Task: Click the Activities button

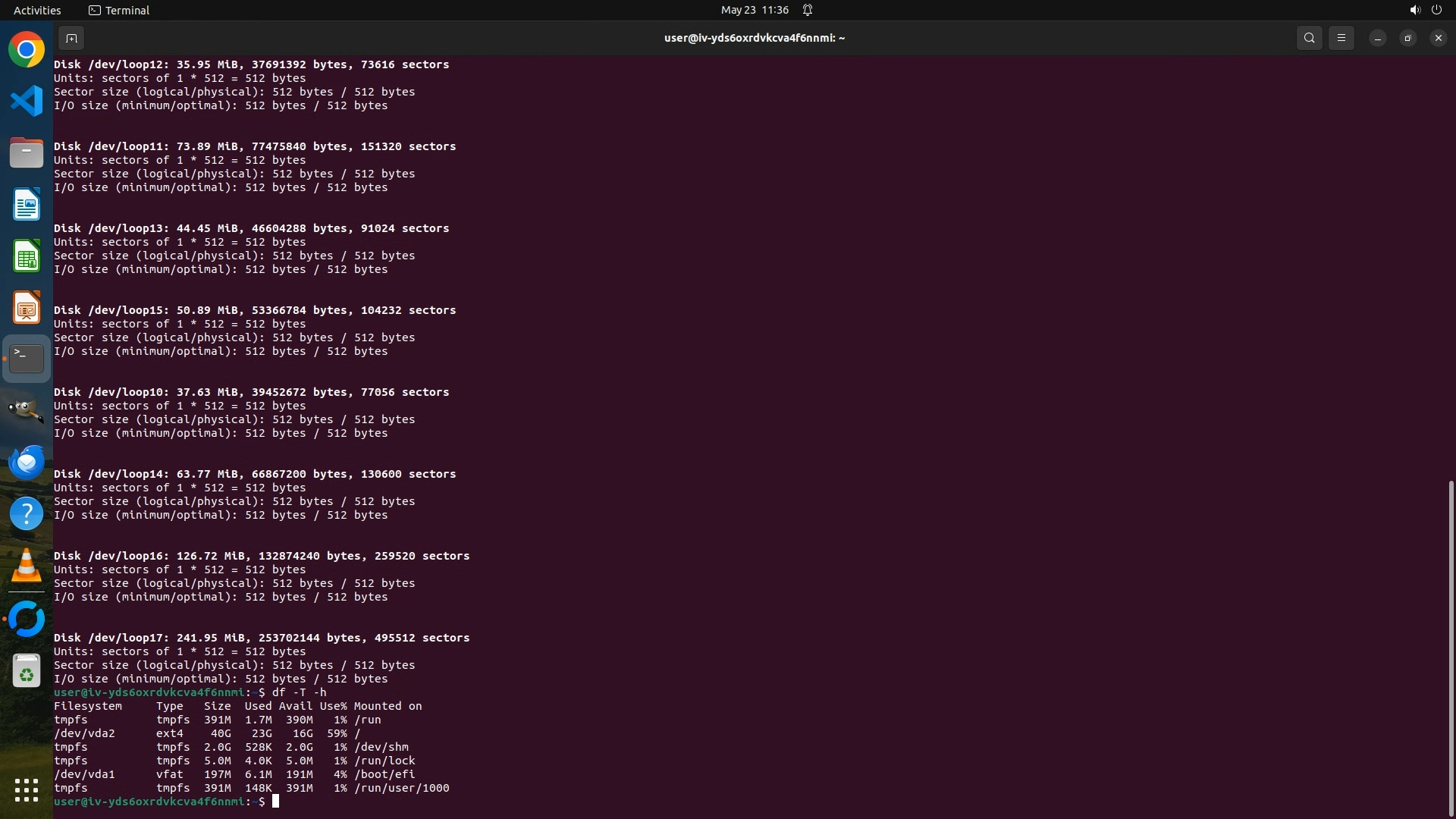Action: coord(37,10)
